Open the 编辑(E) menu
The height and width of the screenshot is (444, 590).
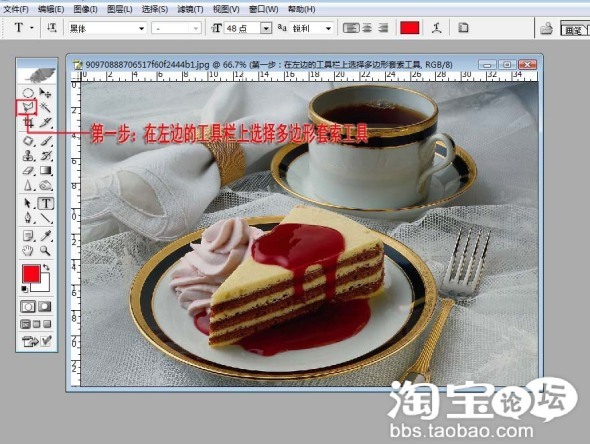pos(51,9)
